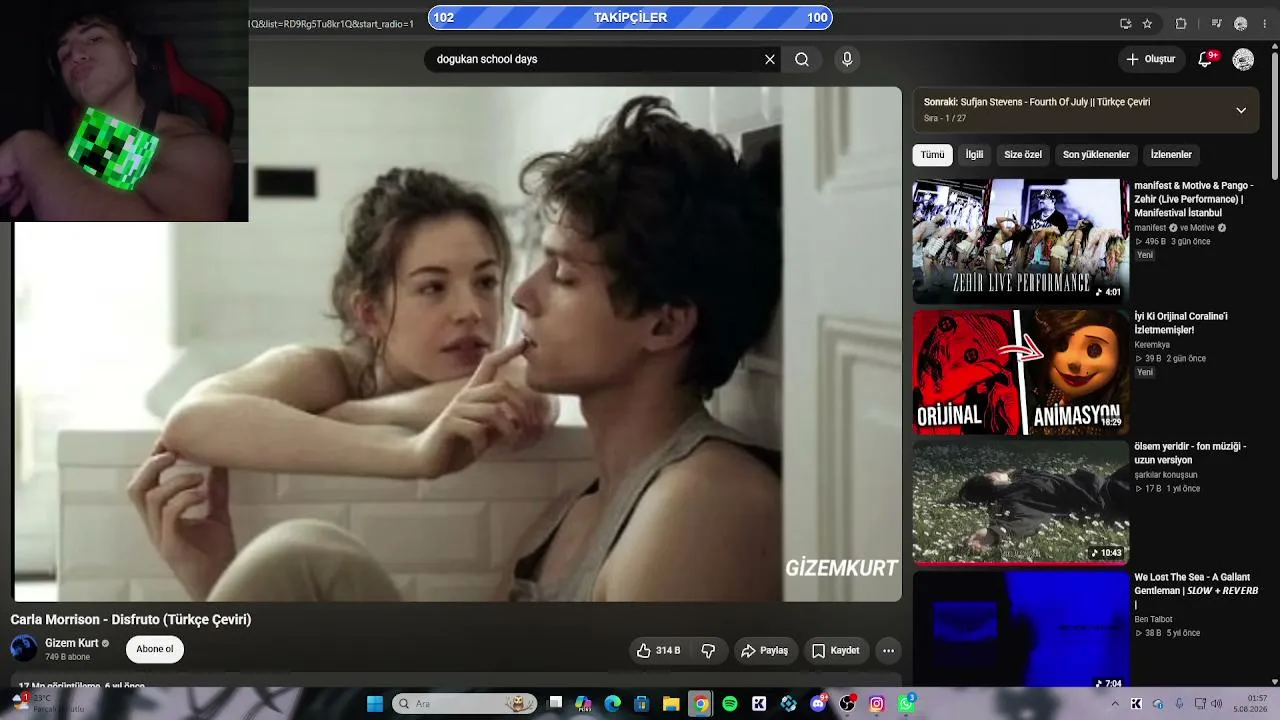Like the video with thumbs up
The width and height of the screenshot is (1280, 720).
658,651
